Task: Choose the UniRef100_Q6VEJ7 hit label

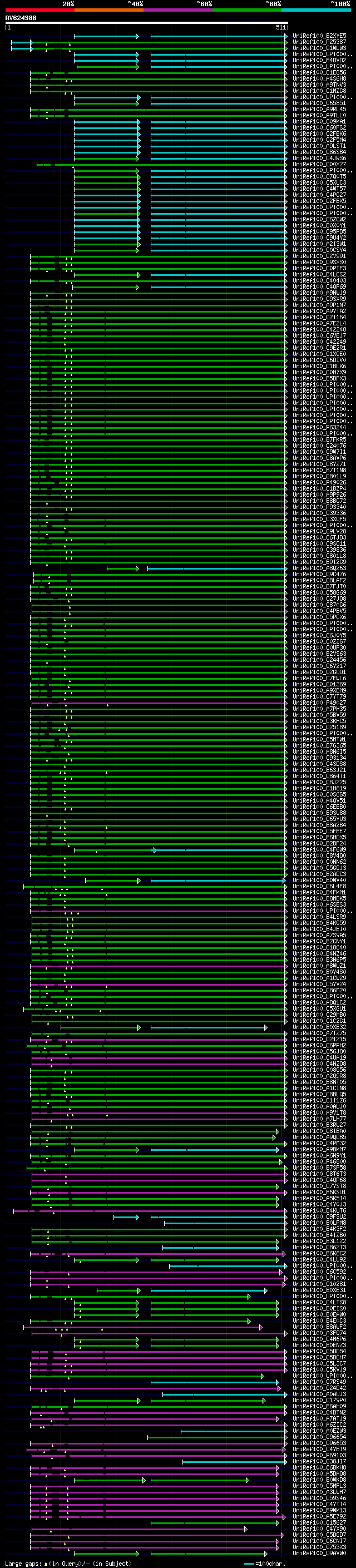Action: pos(319,336)
